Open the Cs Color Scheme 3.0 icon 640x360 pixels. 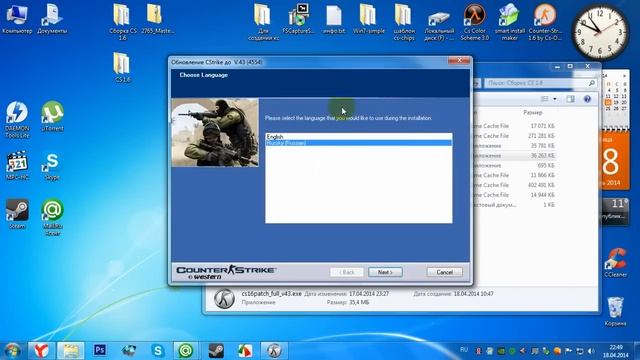click(x=474, y=22)
